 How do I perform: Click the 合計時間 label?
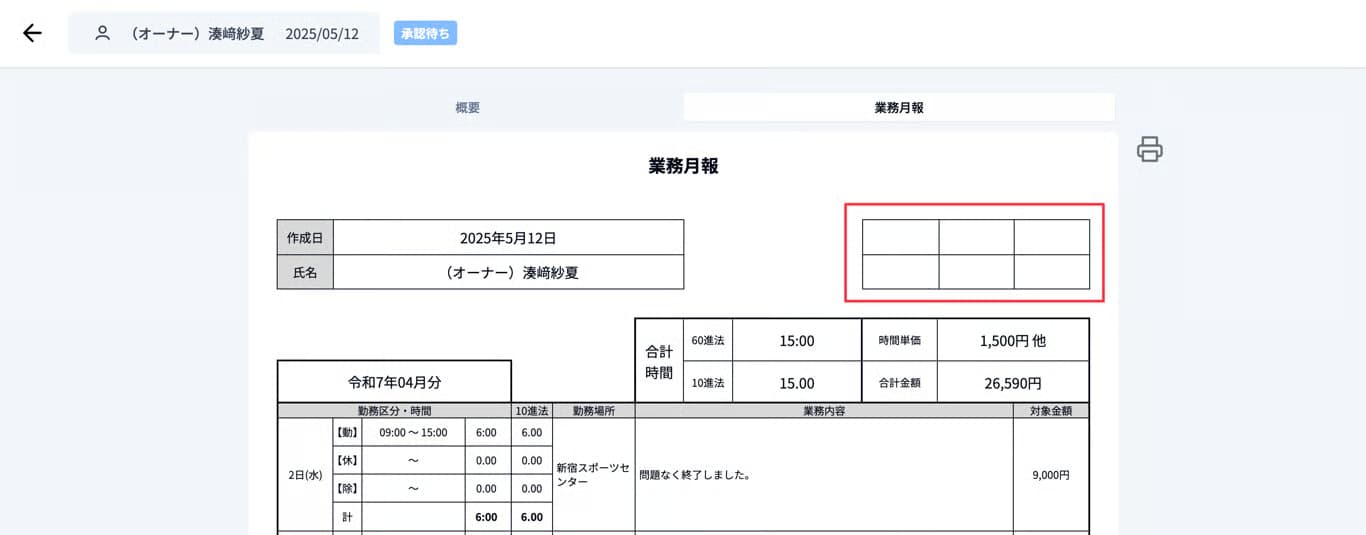pos(659,361)
